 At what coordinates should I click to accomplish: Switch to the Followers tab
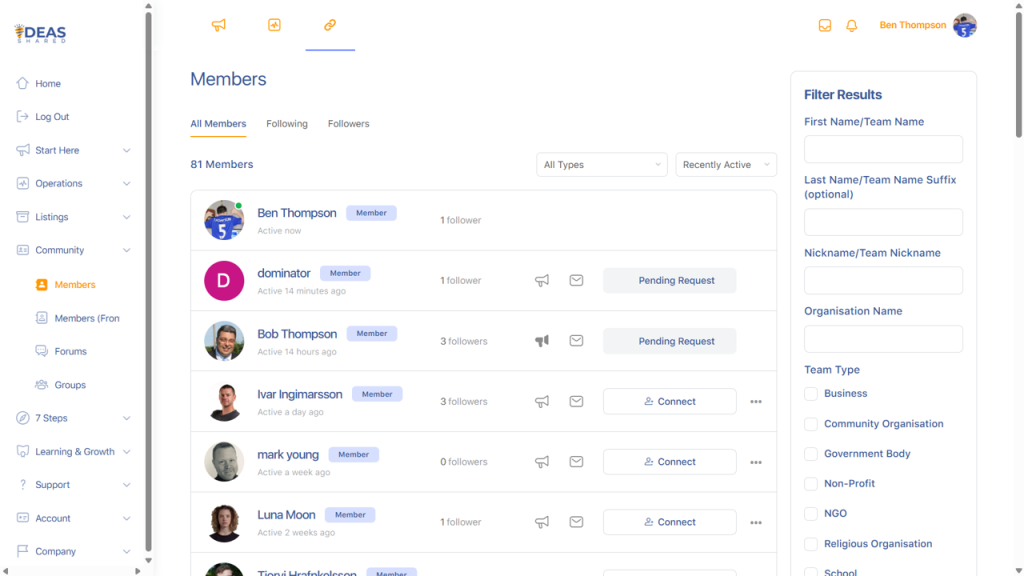click(x=348, y=123)
